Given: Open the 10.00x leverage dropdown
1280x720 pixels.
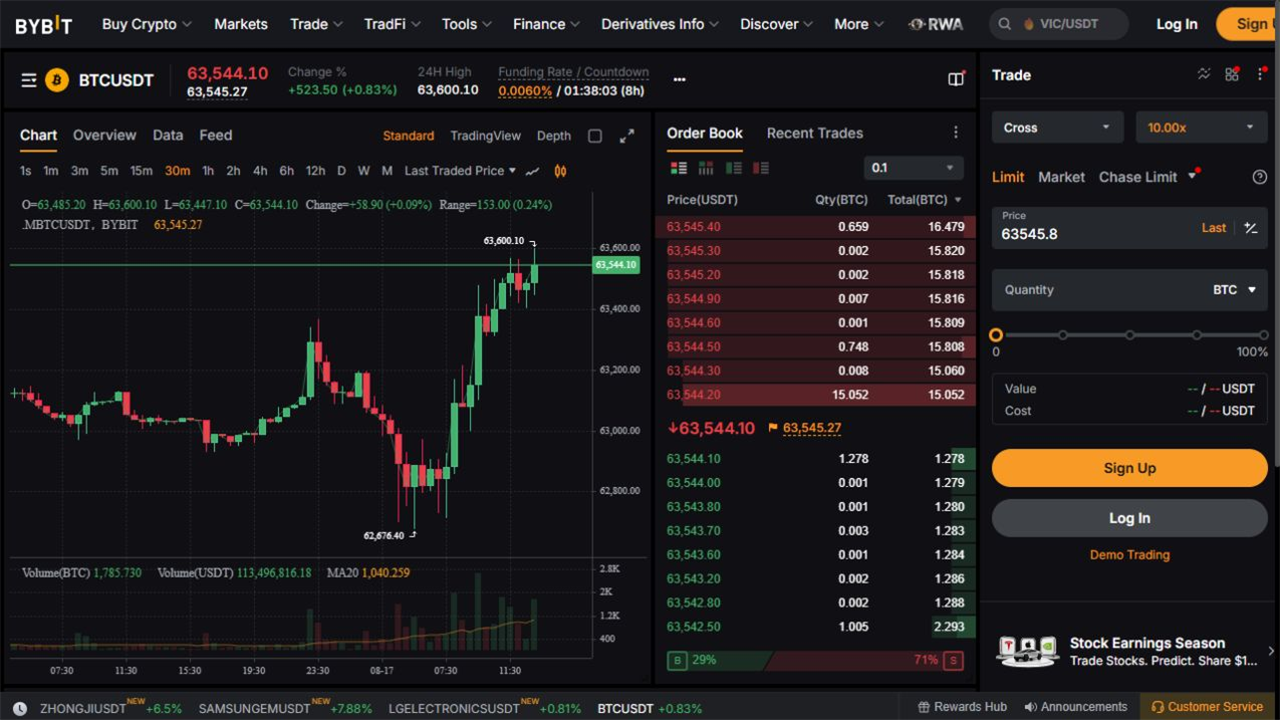Looking at the screenshot, I should (1202, 127).
